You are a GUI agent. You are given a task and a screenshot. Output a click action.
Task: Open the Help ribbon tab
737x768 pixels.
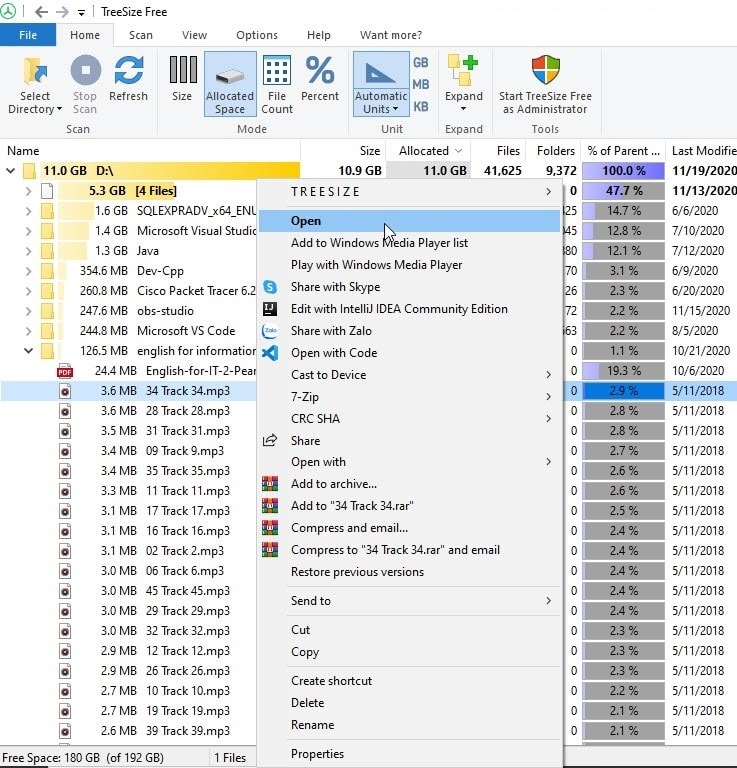(319, 35)
